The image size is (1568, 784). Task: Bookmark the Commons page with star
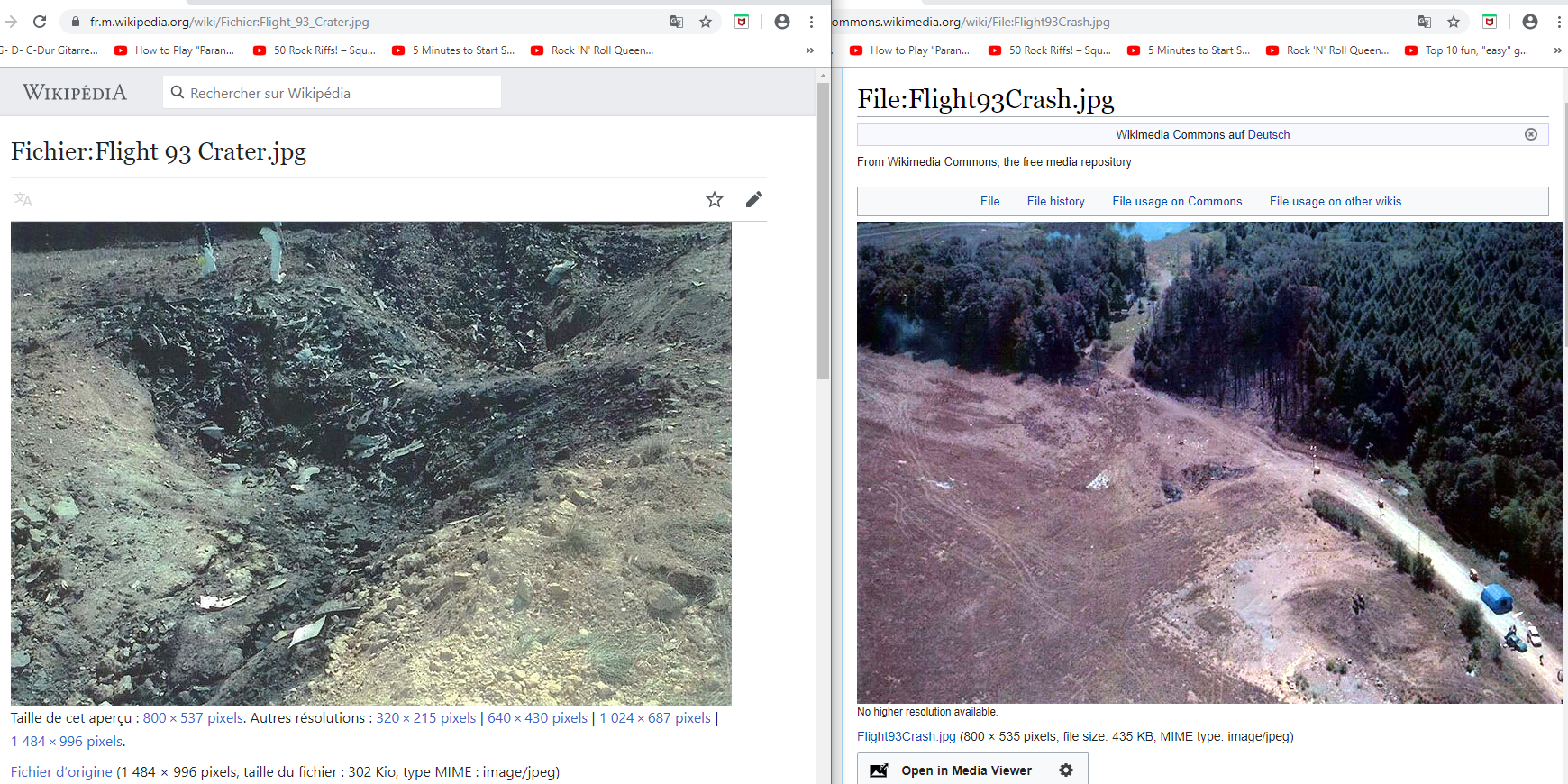(x=1454, y=22)
